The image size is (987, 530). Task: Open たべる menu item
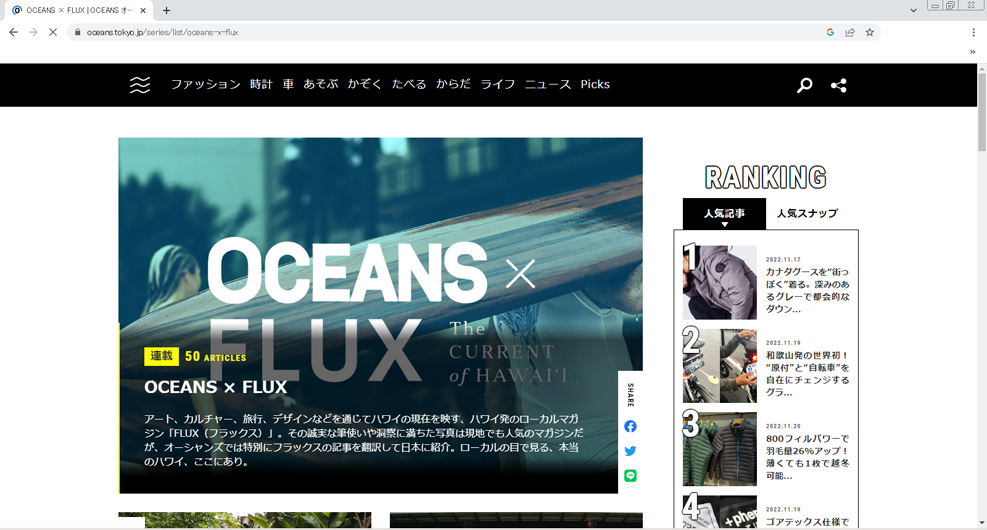click(x=409, y=84)
